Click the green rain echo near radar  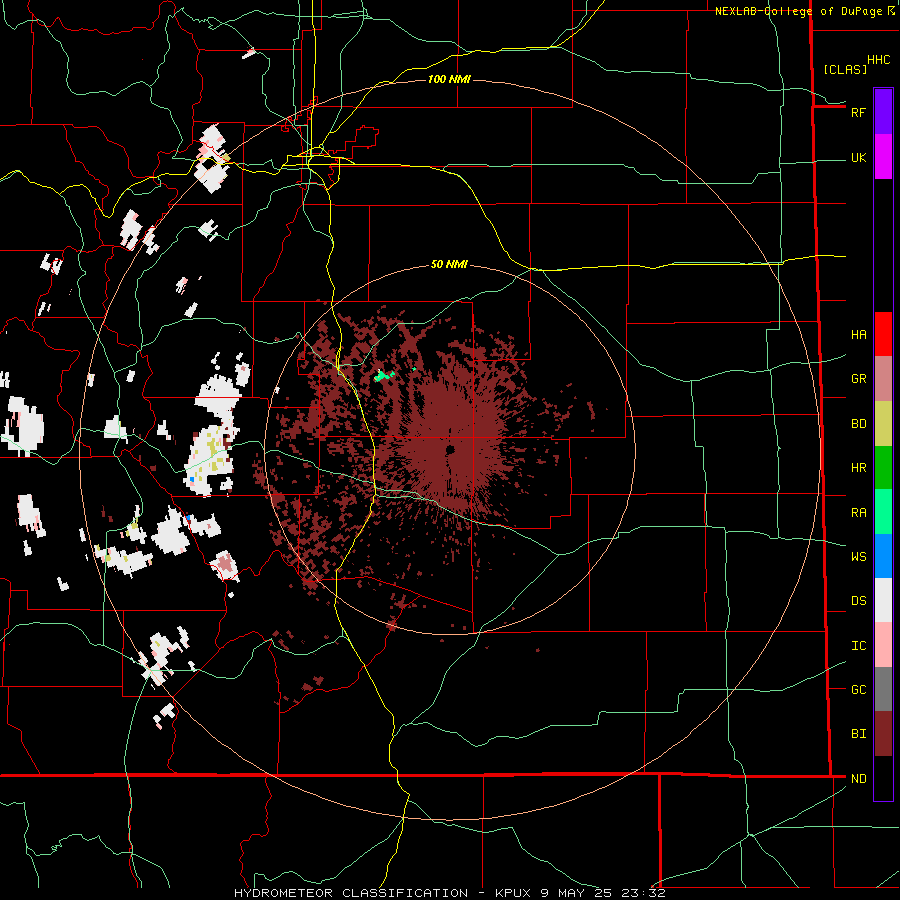coord(385,376)
